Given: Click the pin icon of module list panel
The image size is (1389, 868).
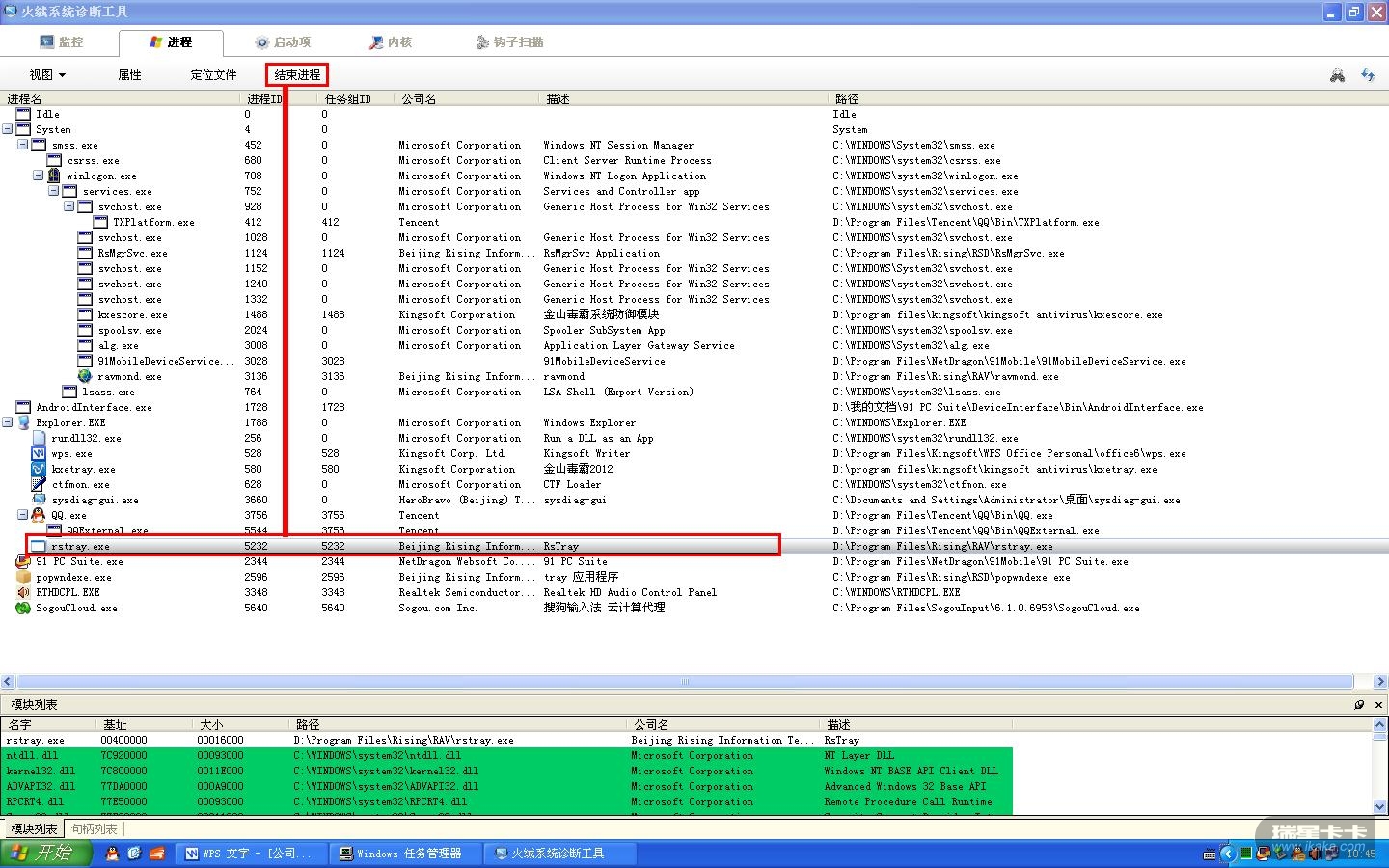Looking at the screenshot, I should pyautogui.click(x=1359, y=705).
